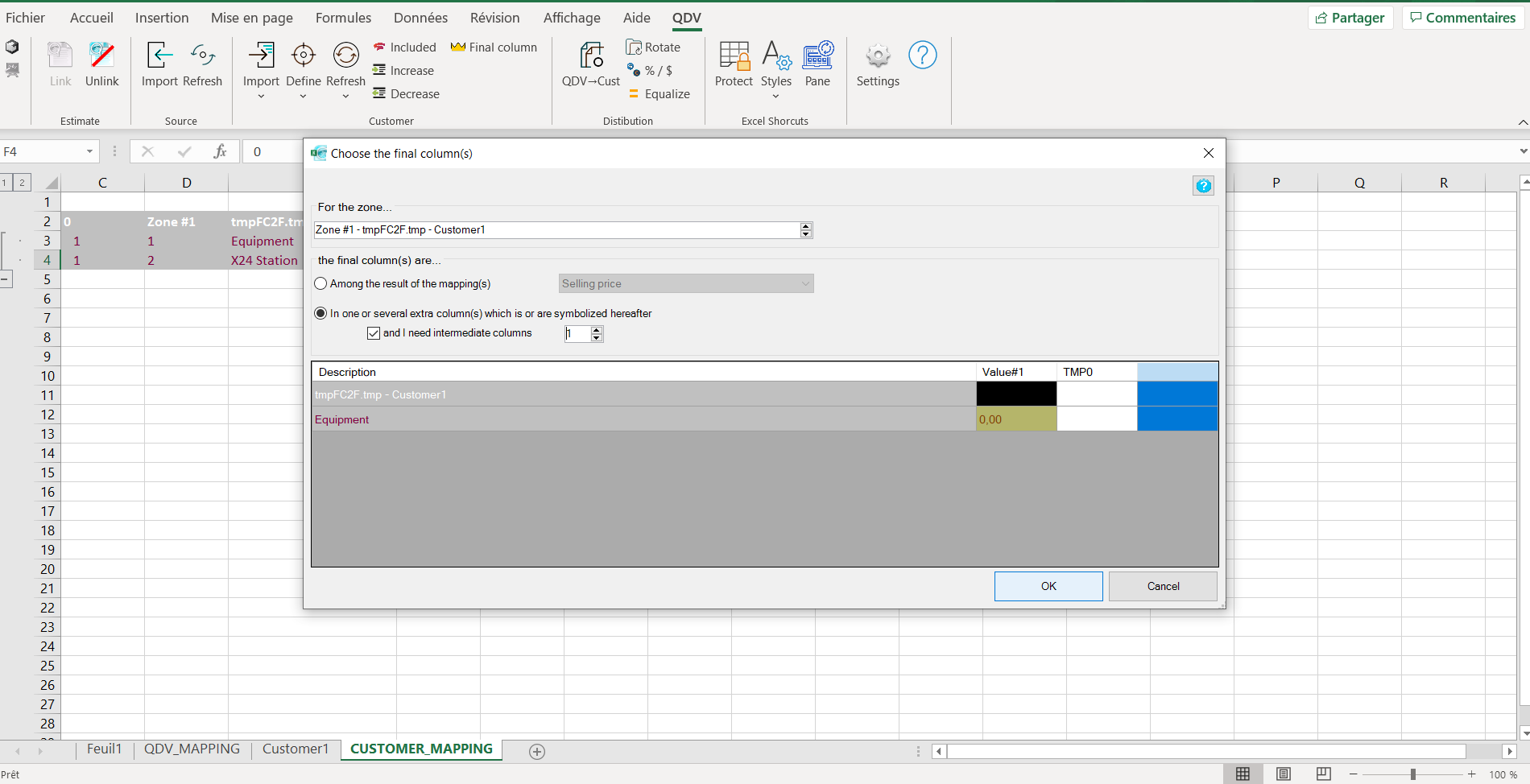This screenshot has width=1530, height=784.
Task: Select 'Among the result of the mapping(s)' radio
Action: [320, 283]
